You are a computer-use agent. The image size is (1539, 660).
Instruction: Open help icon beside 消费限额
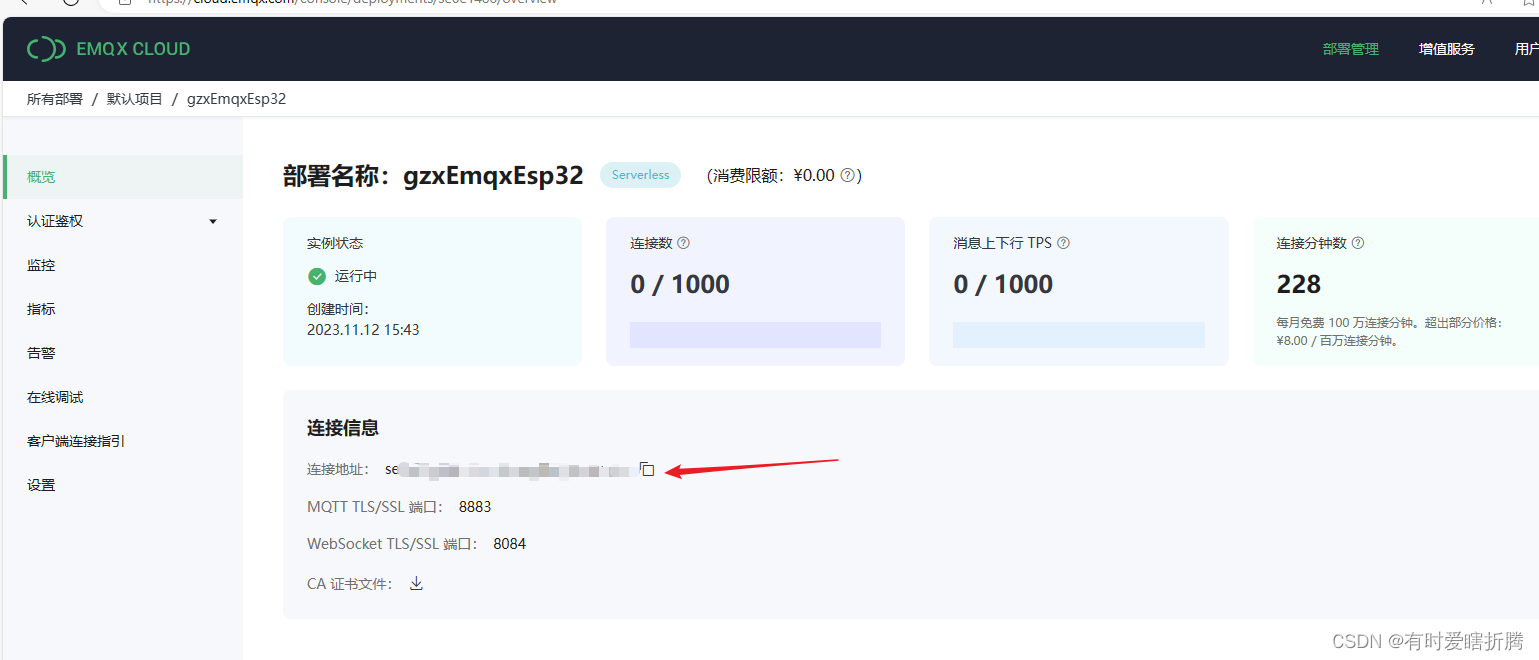pyautogui.click(x=847, y=175)
